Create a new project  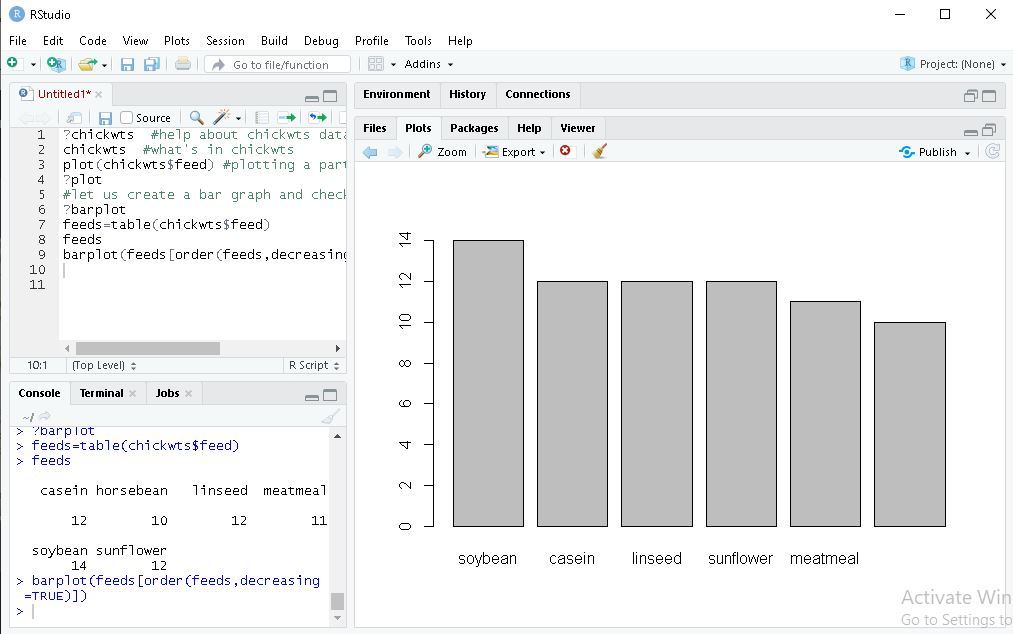56,63
